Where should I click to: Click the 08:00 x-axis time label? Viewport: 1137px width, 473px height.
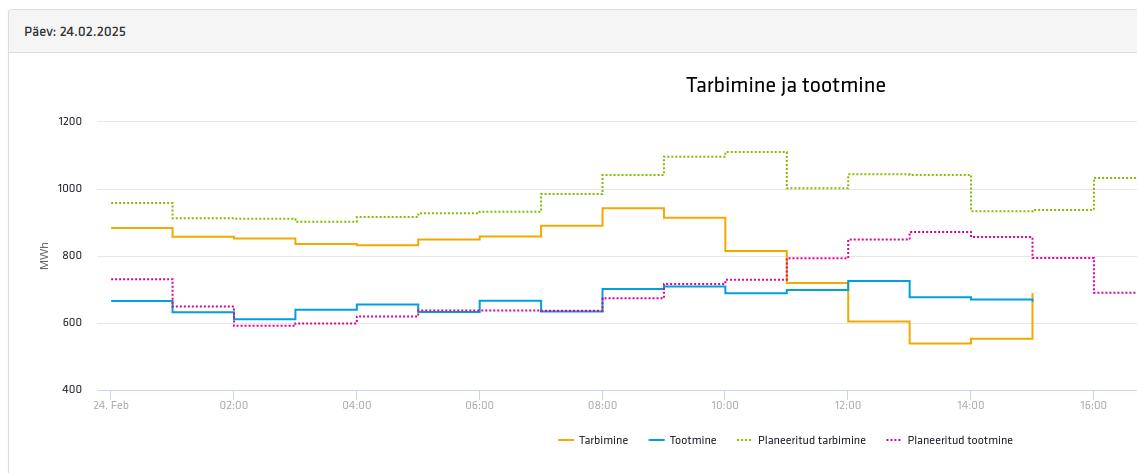pos(602,405)
